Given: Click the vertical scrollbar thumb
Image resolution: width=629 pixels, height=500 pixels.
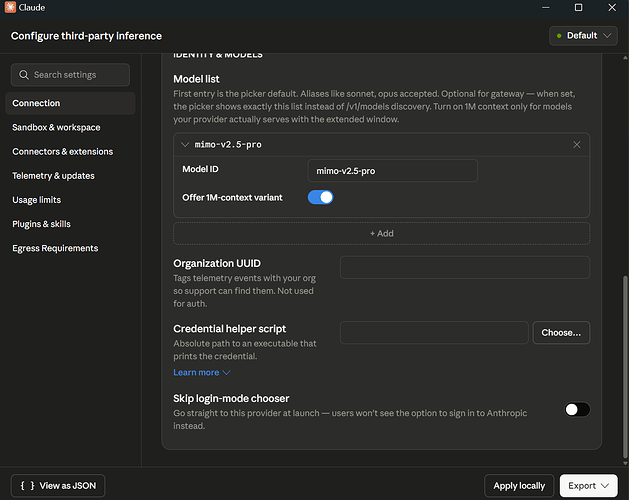Looking at the screenshot, I should click(x=625, y=366).
